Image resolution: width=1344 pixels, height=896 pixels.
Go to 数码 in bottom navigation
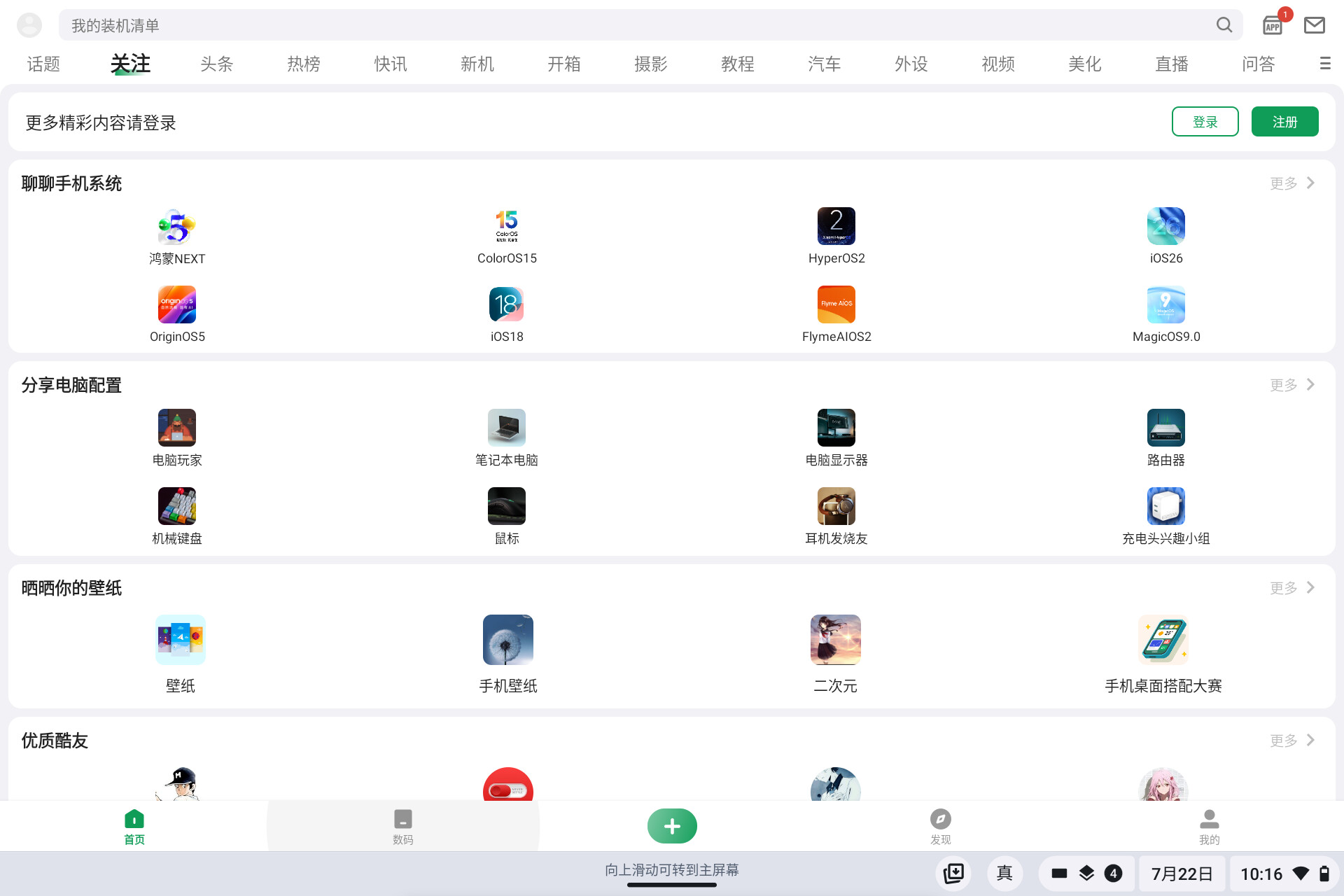pos(403,827)
